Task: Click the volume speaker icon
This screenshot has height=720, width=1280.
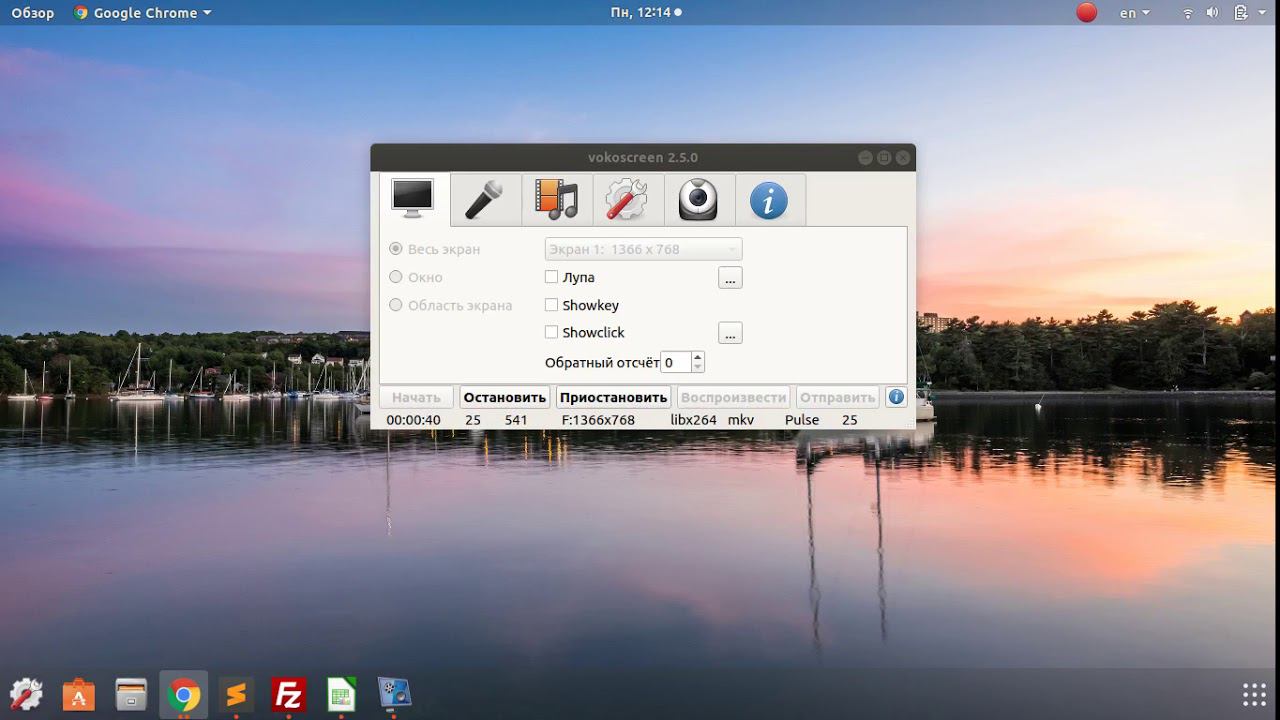Action: [1213, 13]
